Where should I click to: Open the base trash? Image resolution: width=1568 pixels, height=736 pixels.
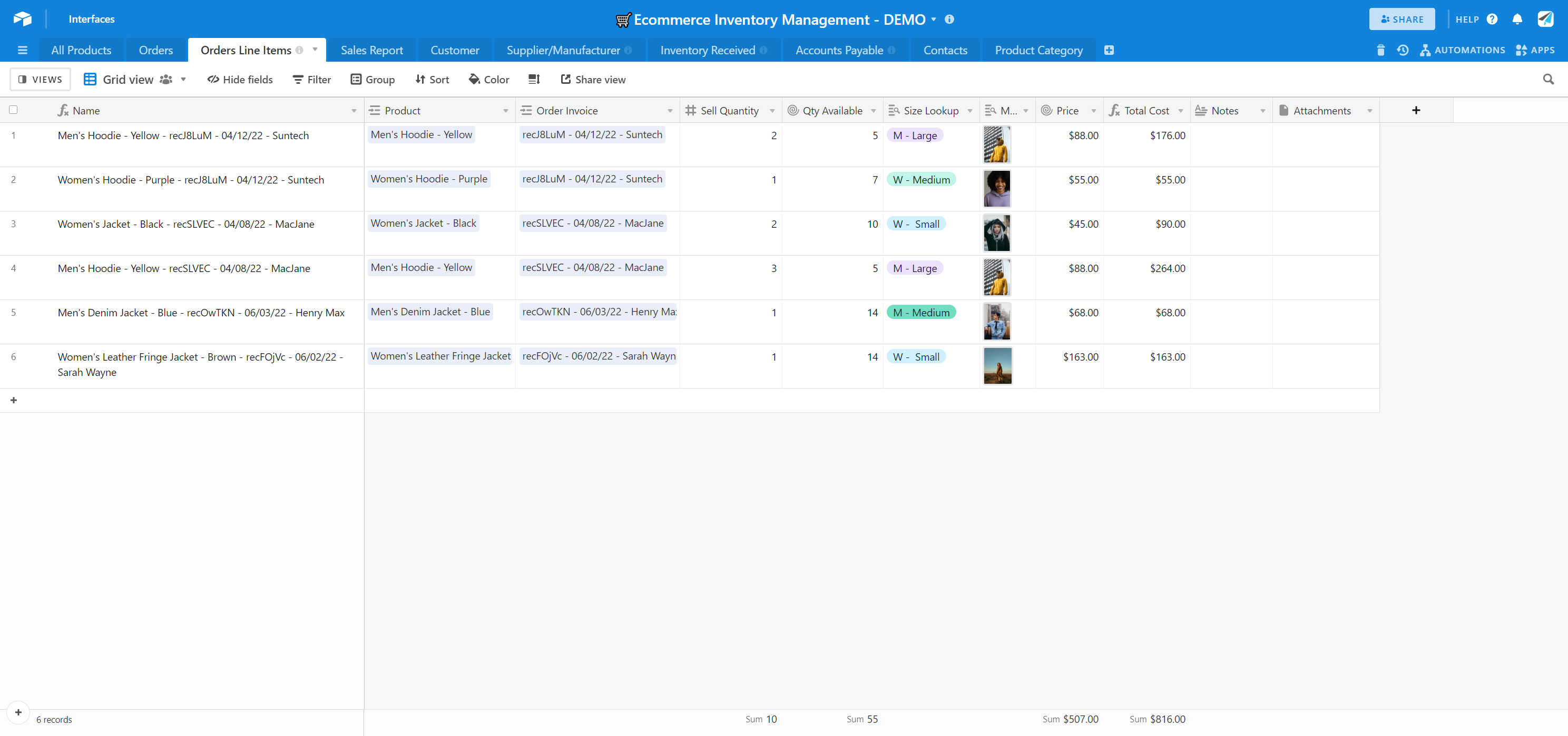click(x=1380, y=50)
